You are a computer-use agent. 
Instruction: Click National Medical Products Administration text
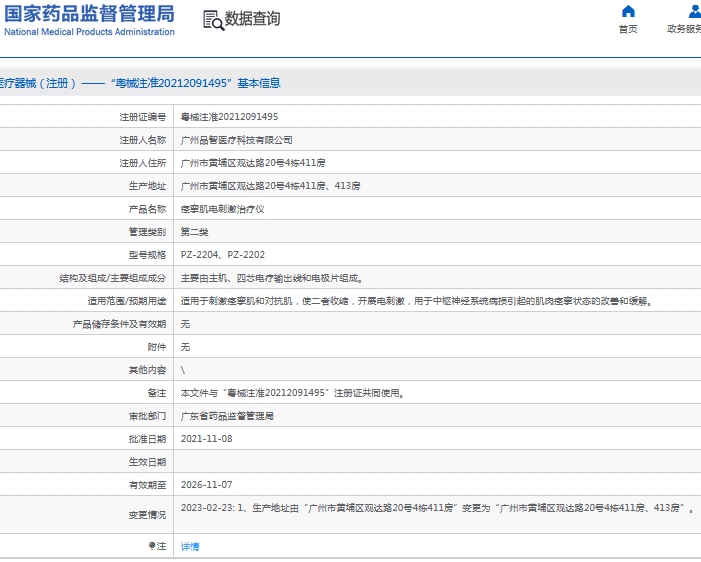click(89, 32)
